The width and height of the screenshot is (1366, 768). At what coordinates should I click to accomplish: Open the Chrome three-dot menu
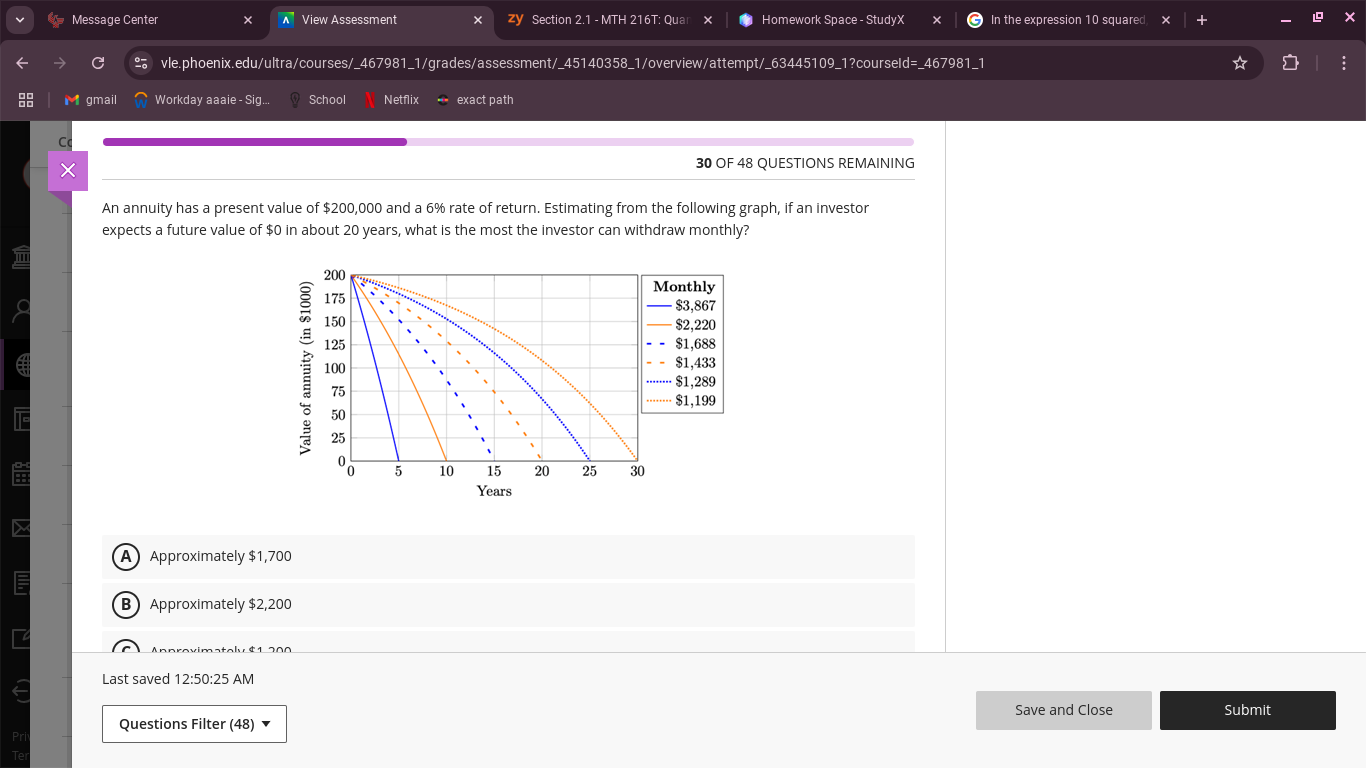tap(1346, 63)
